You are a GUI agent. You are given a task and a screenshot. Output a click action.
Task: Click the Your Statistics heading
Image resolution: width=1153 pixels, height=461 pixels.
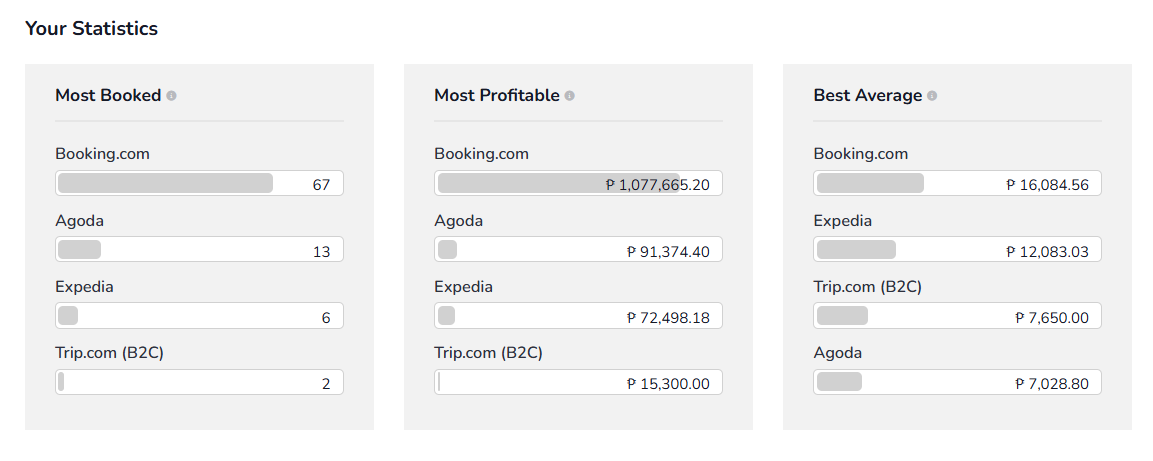[91, 29]
